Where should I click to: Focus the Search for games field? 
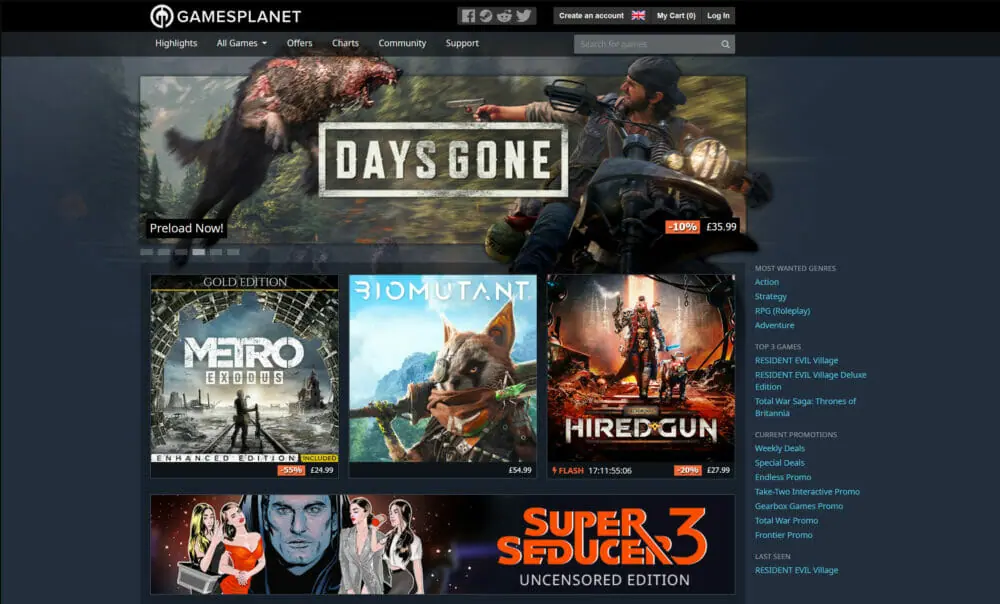(x=645, y=44)
